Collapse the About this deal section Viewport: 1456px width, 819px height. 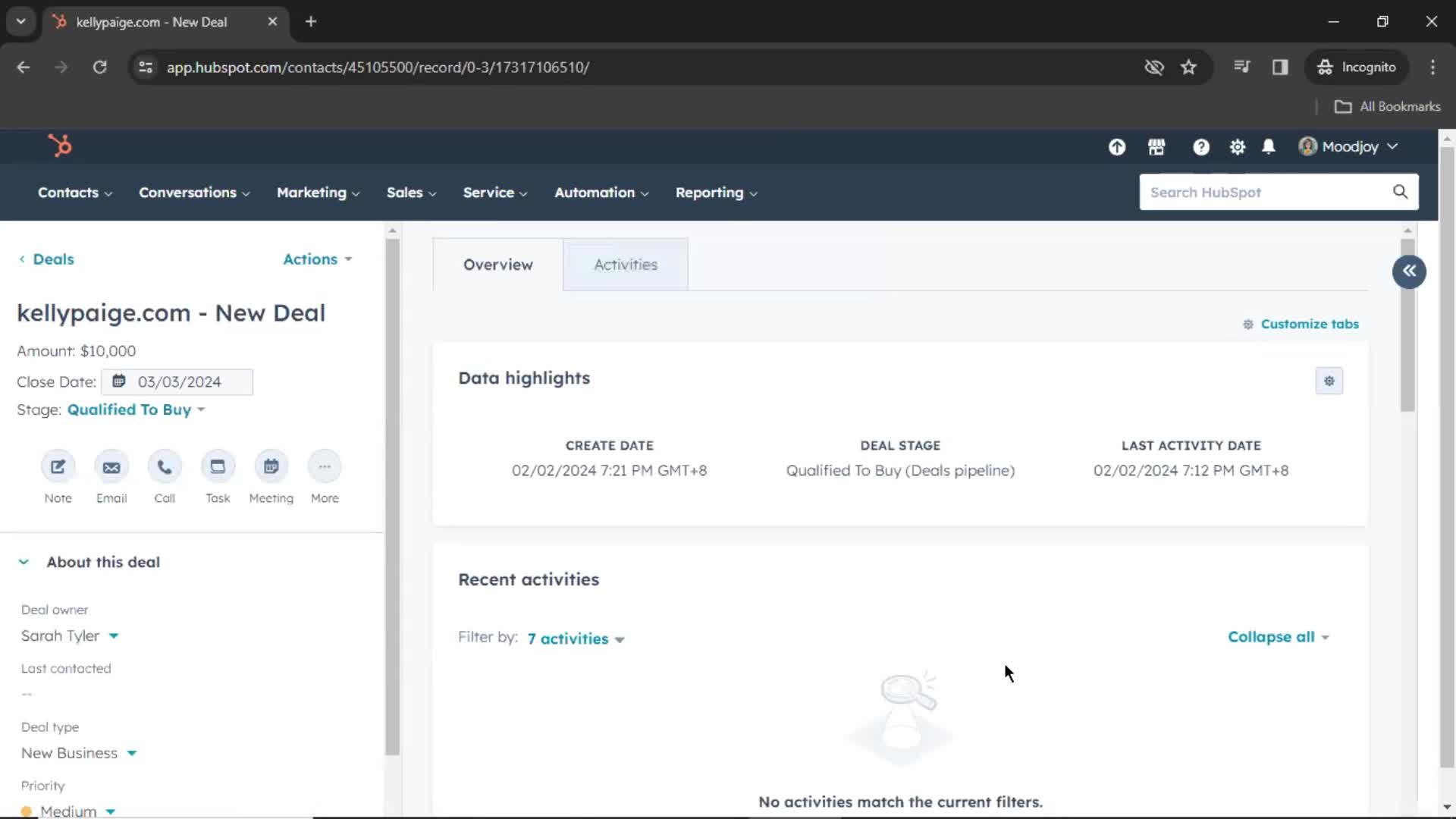[x=24, y=562]
